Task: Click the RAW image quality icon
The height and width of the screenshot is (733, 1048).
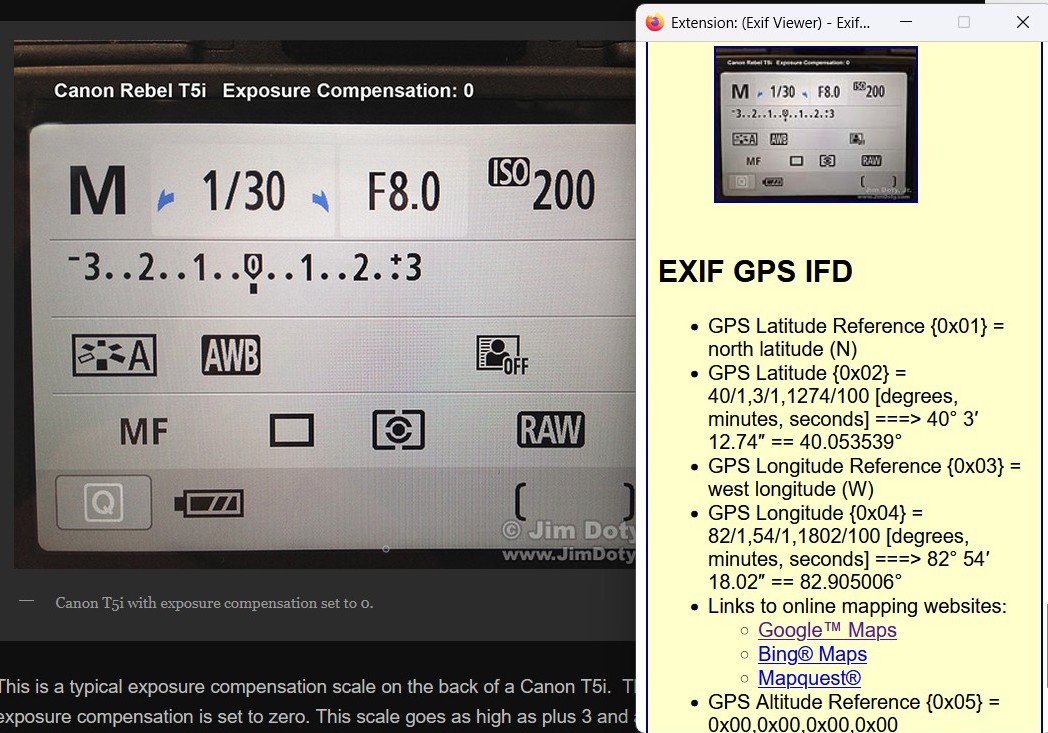Action: tap(550, 430)
